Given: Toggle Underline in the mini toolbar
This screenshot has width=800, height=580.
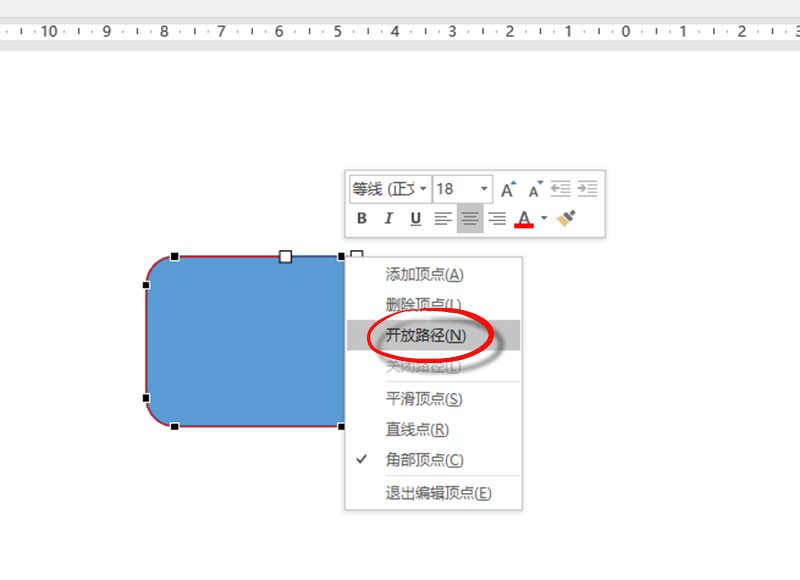Looking at the screenshot, I should 415,218.
